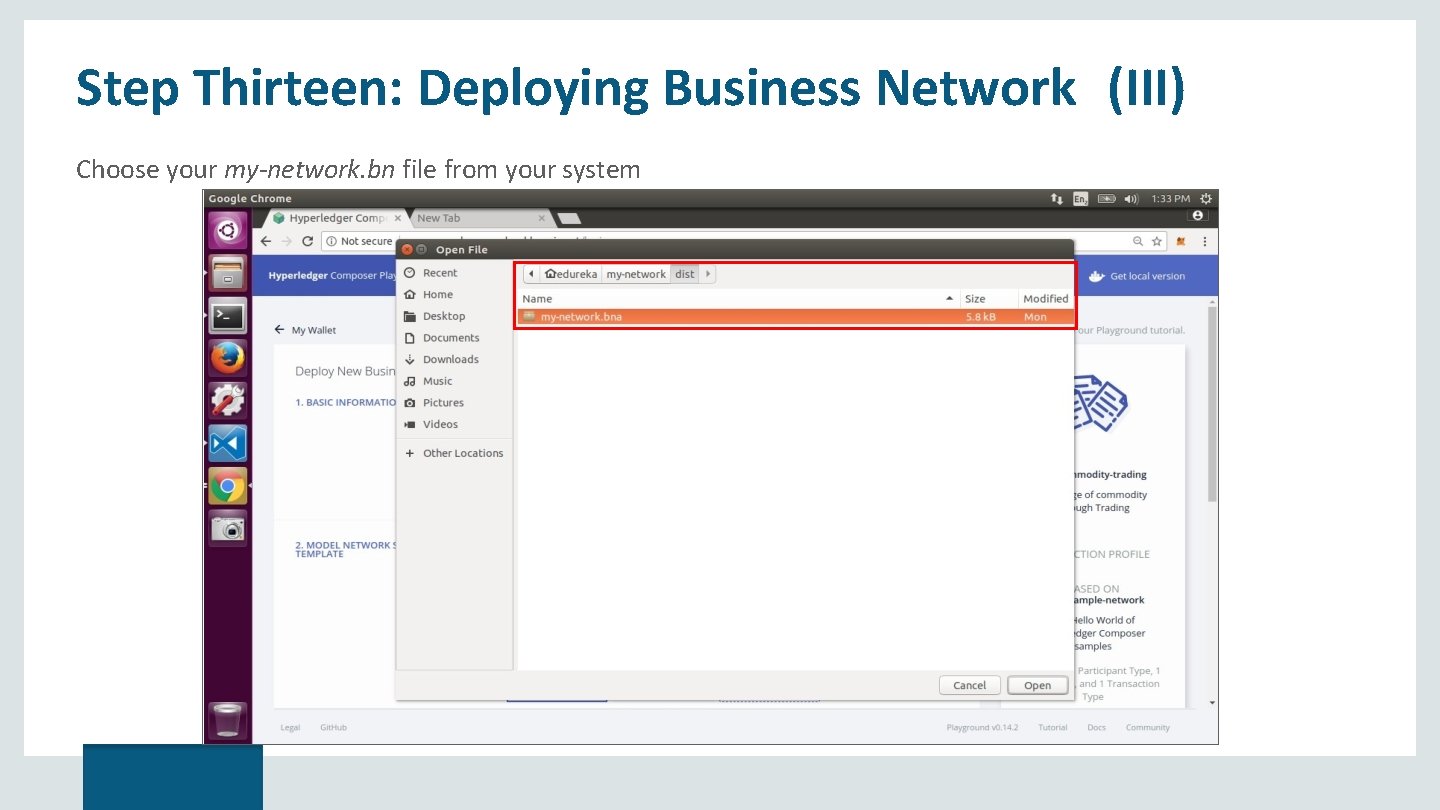This screenshot has height=810, width=1440.
Task: Click the zoom magnifier in address bar
Action: (x=1138, y=241)
